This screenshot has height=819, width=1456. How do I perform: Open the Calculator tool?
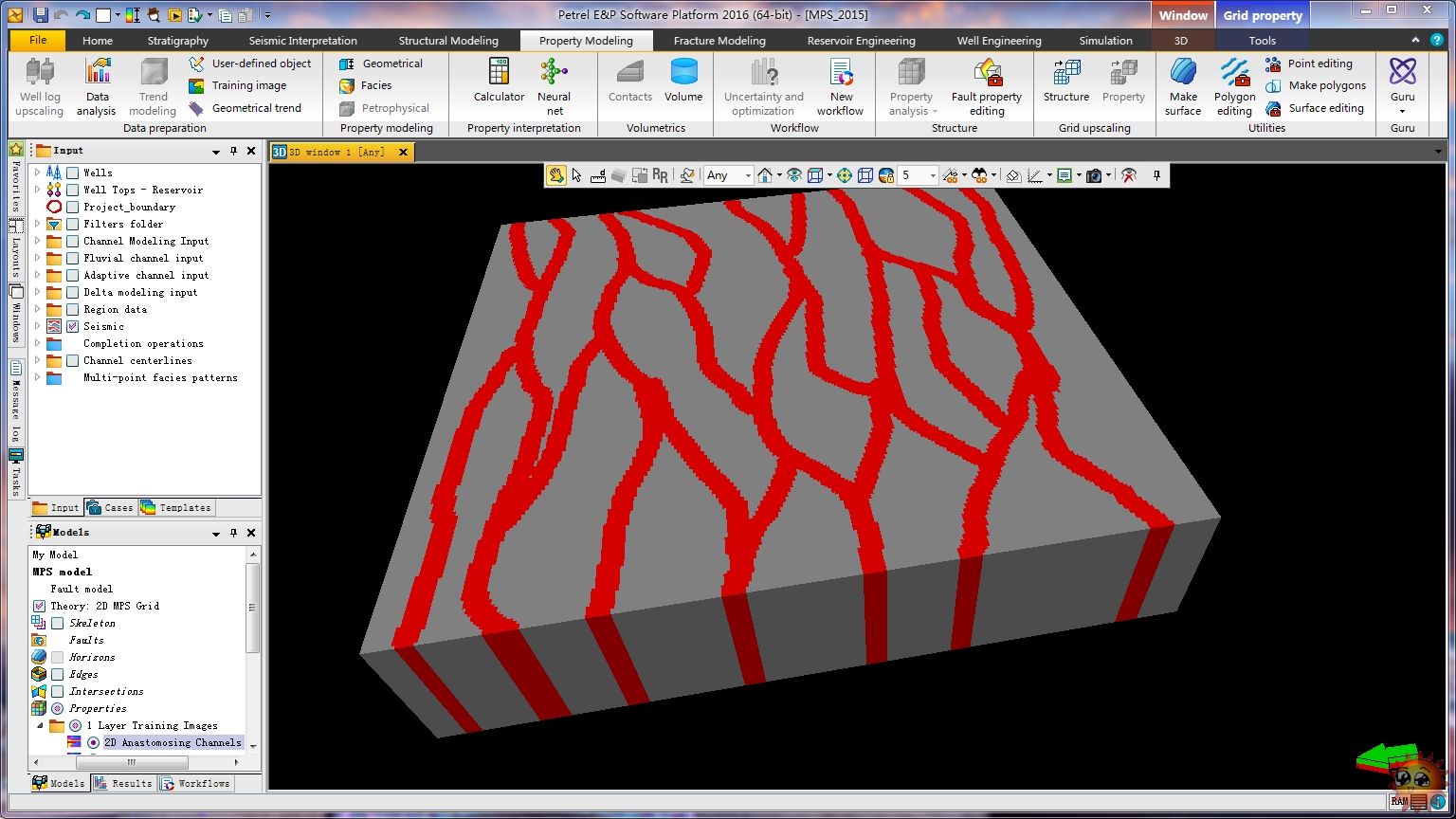tap(499, 81)
